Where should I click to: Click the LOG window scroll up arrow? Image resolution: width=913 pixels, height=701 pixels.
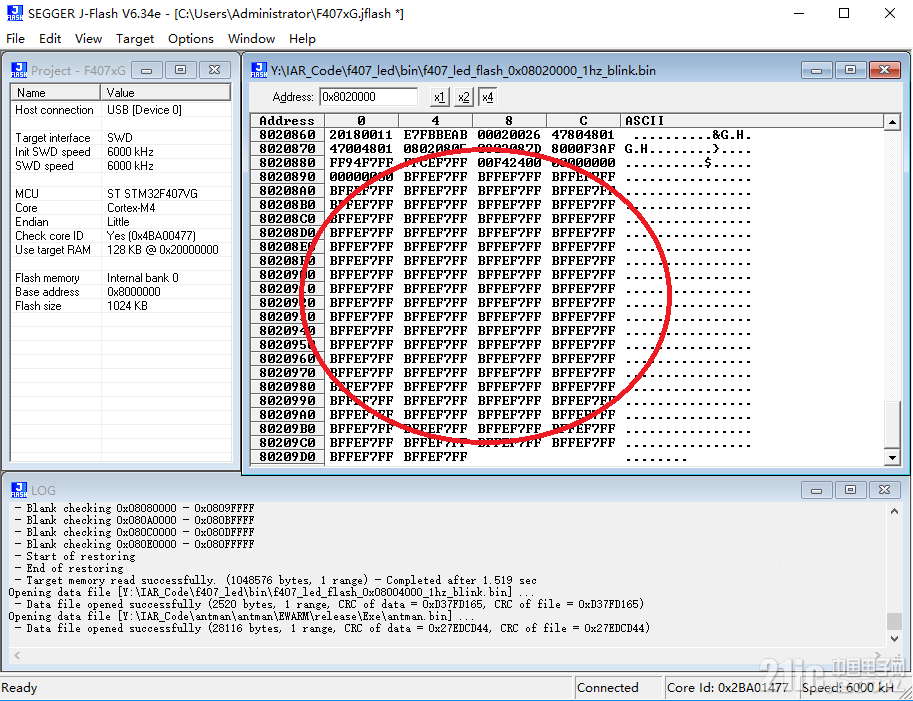(x=894, y=511)
